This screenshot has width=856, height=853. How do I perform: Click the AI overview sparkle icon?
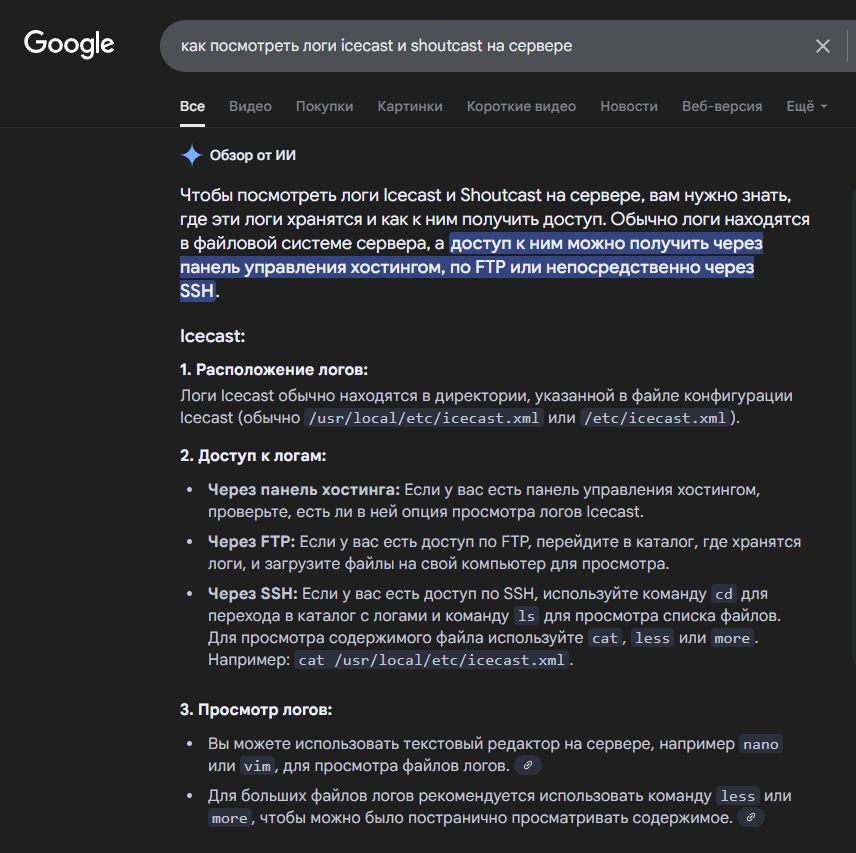click(191, 155)
